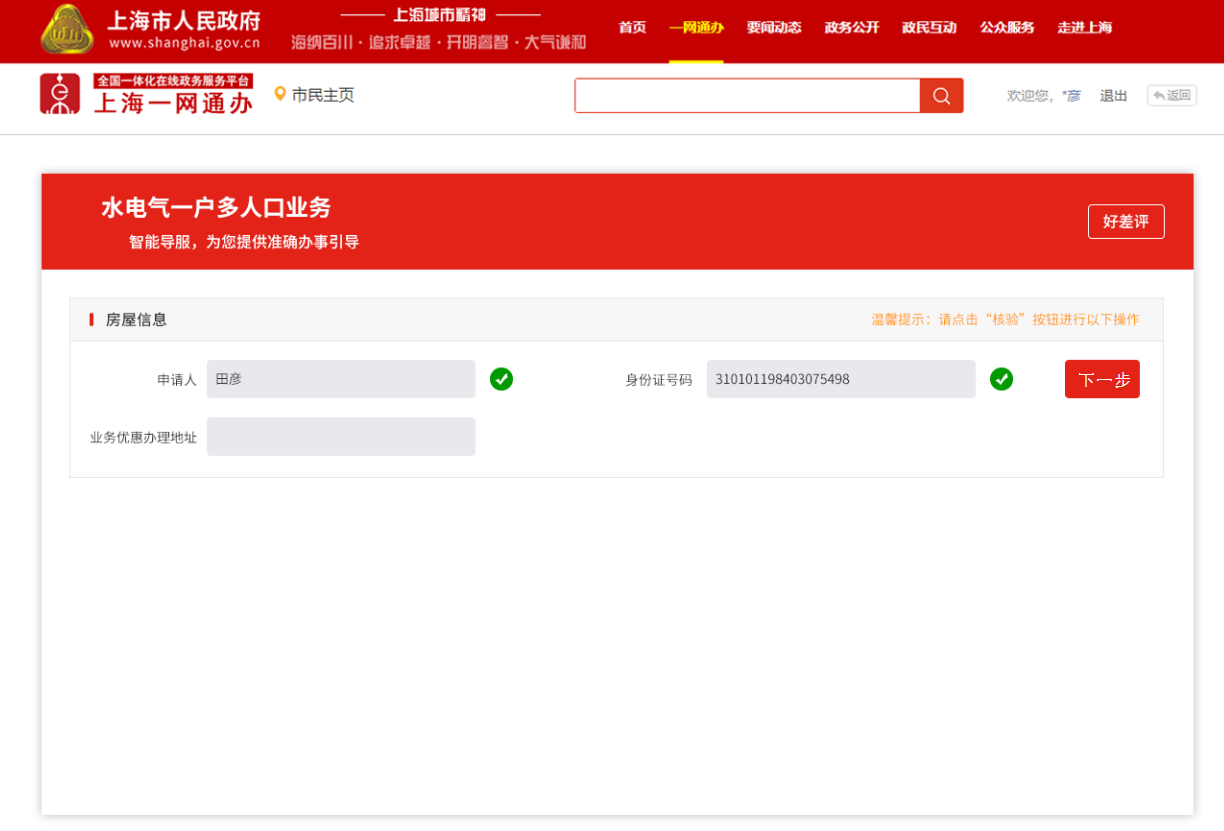Open the 要闻动态 menu item
Image resolution: width=1224 pixels, height=831 pixels.
tap(774, 28)
